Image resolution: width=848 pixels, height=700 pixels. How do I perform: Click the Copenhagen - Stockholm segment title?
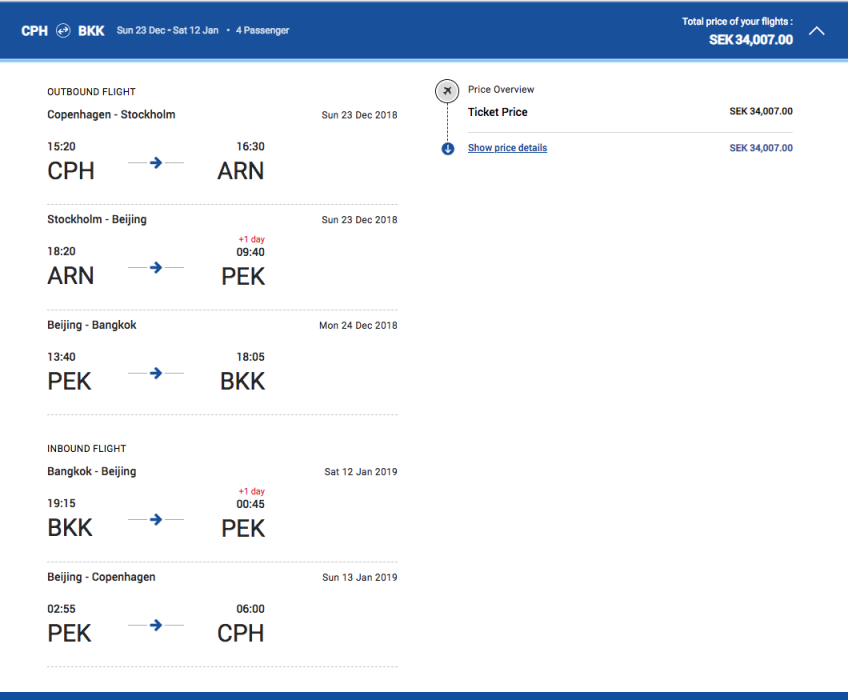111,115
